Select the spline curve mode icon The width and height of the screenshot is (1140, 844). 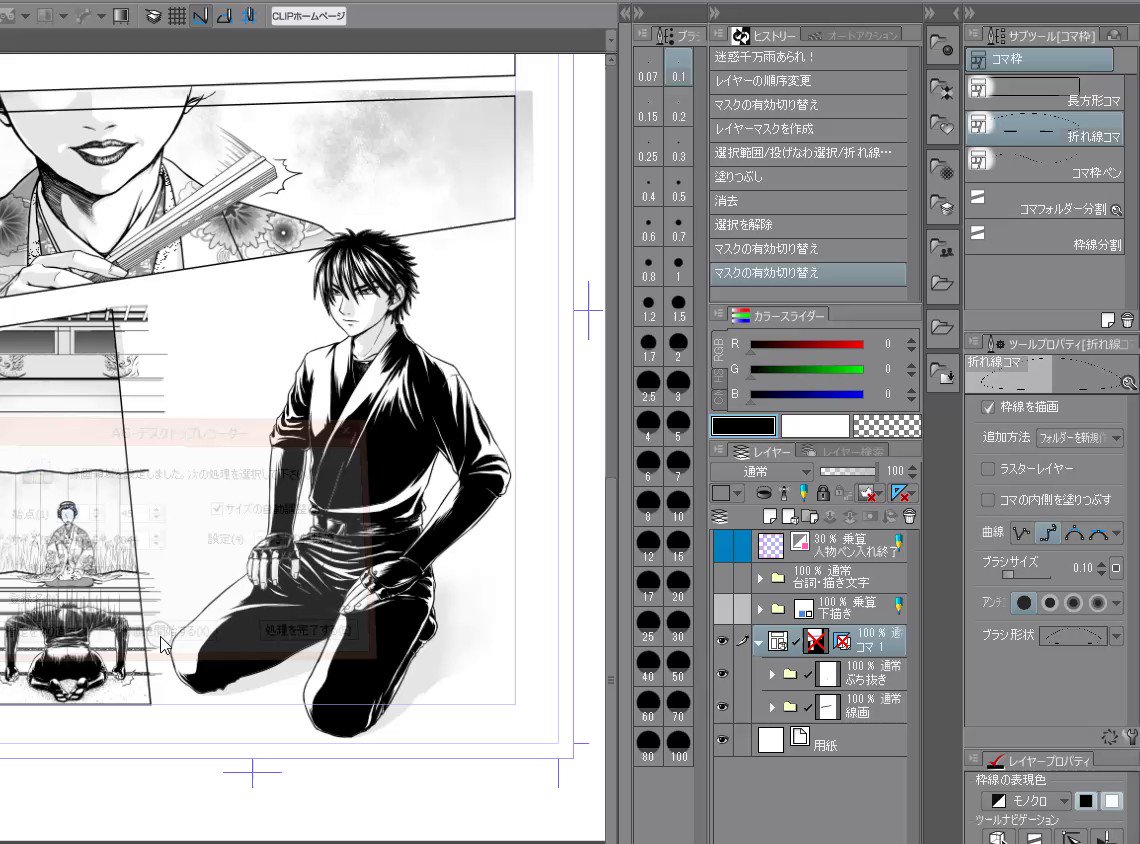[1048, 534]
